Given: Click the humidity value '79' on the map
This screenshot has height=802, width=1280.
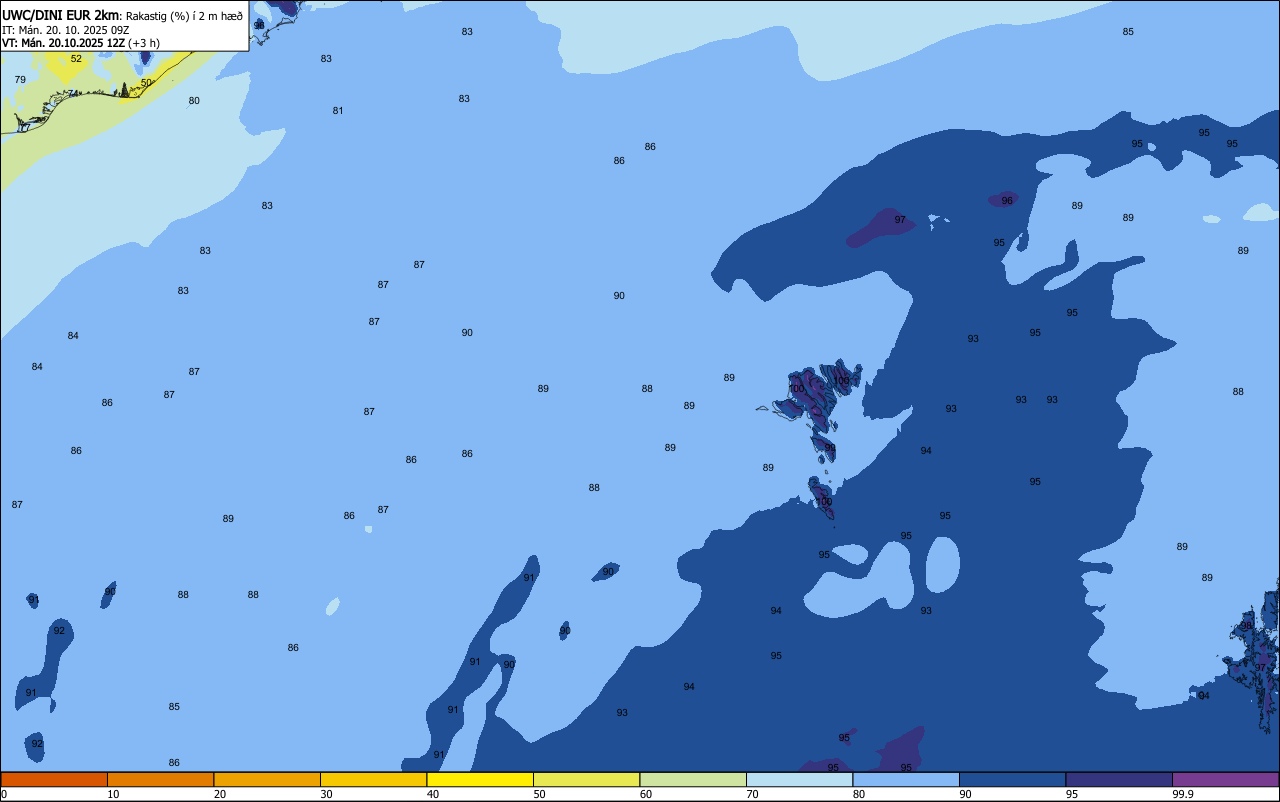Looking at the screenshot, I should pos(20,80).
